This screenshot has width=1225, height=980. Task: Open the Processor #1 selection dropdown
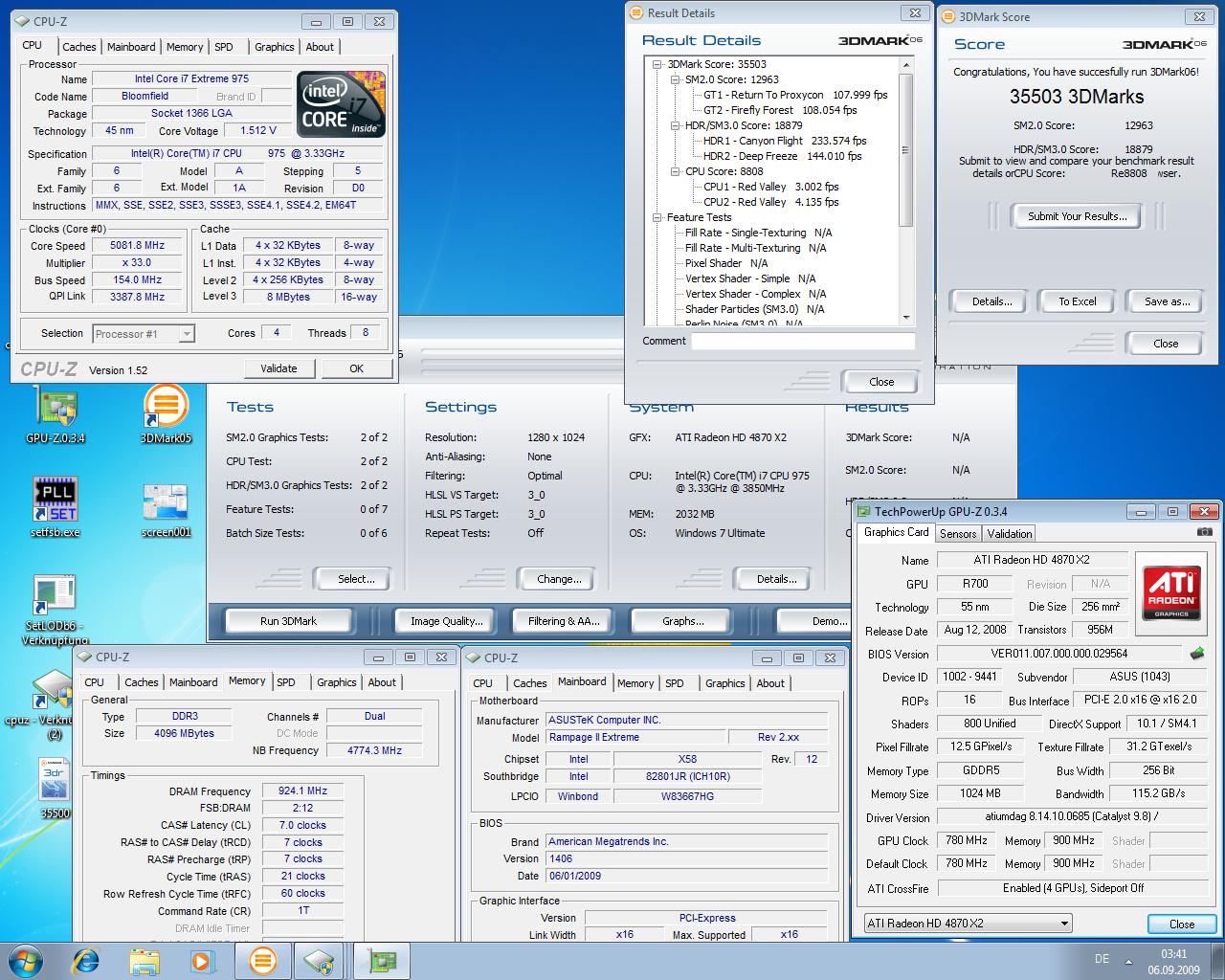point(187,334)
